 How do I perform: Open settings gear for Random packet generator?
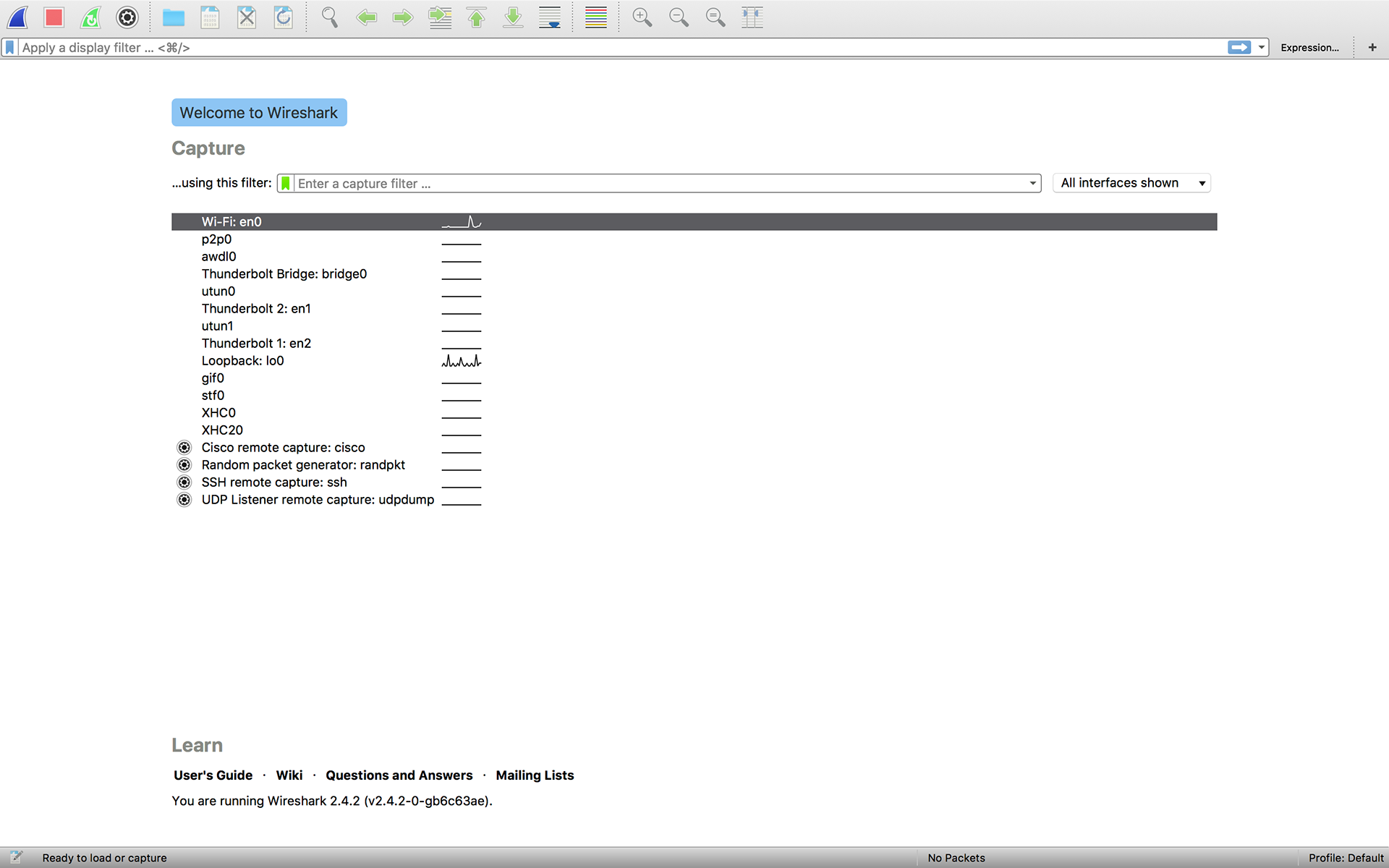[x=184, y=464]
